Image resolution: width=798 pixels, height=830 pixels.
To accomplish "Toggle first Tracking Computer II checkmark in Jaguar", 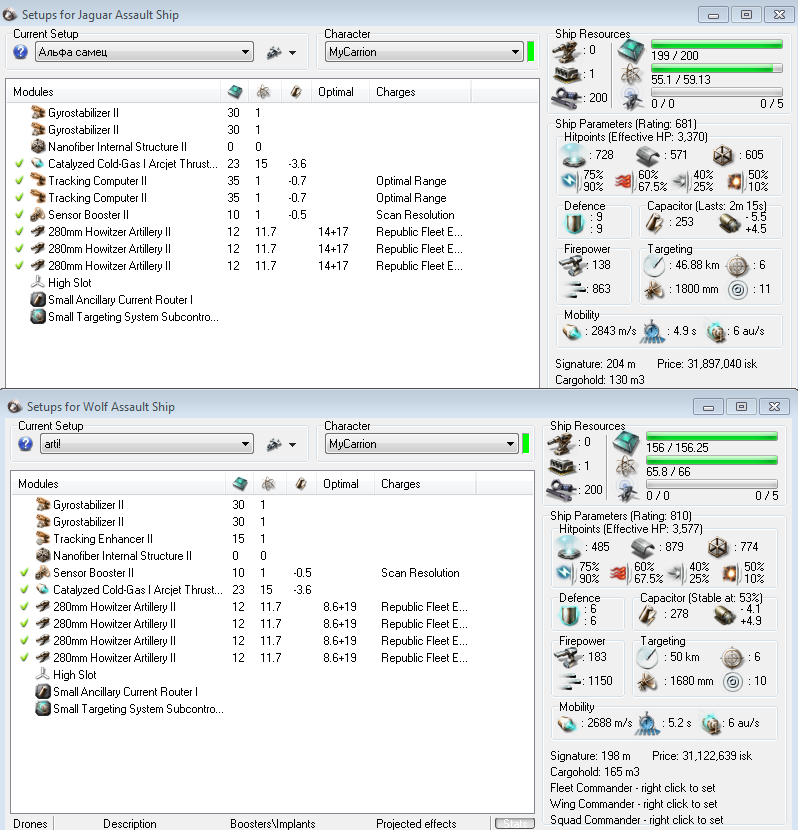I will tap(20, 181).
